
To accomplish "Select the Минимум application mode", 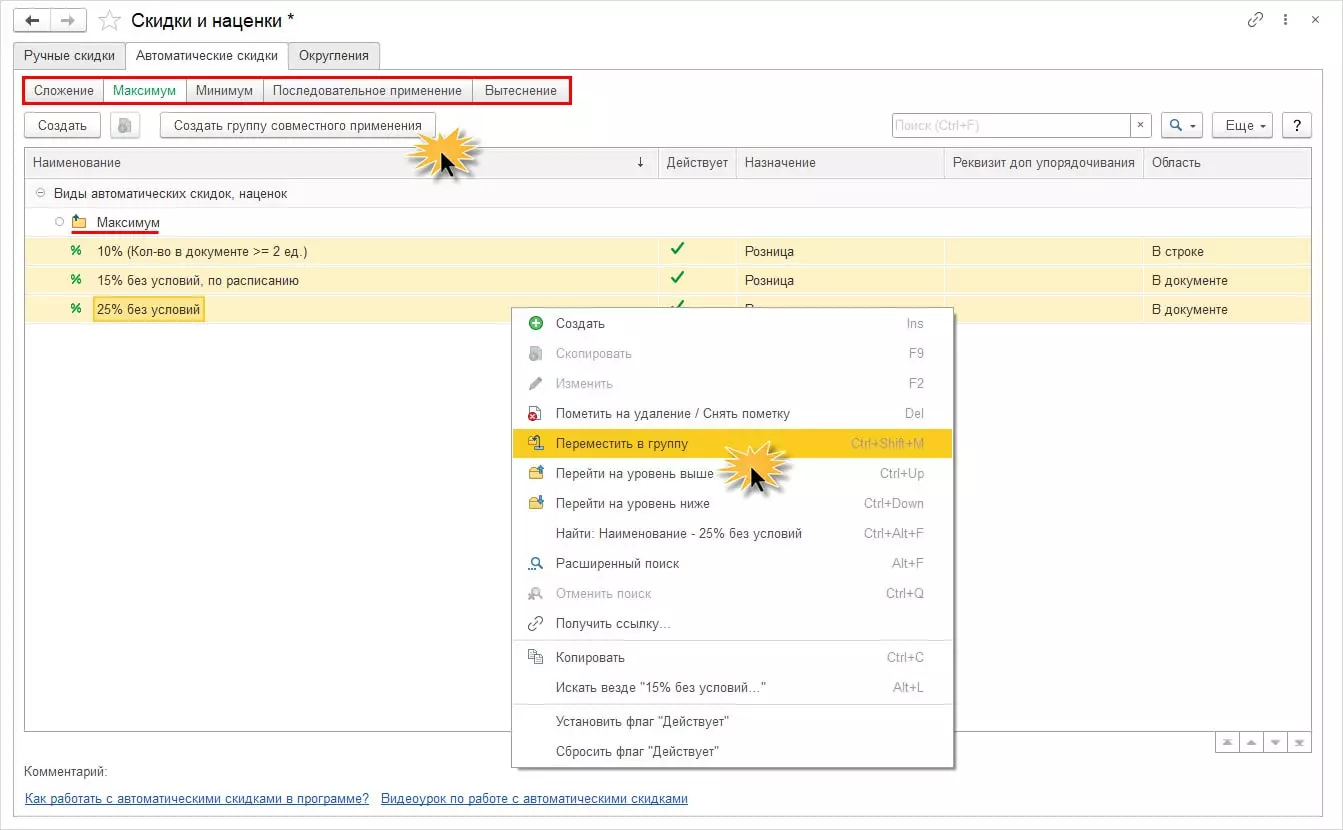I will 224,90.
